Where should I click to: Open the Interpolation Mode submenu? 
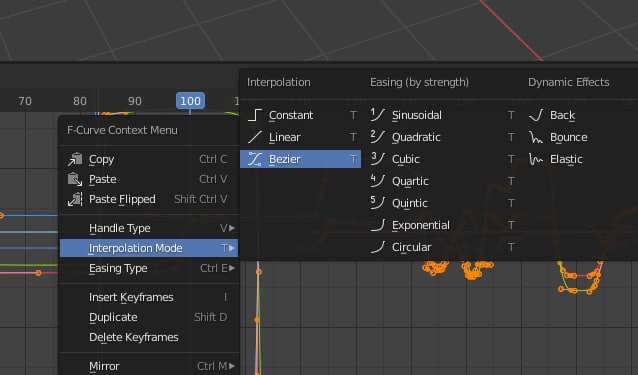(x=149, y=248)
